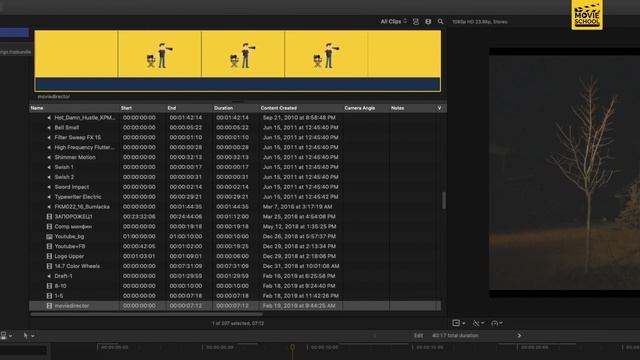Click the Sep 21, 2010 content created date

coord(299,118)
